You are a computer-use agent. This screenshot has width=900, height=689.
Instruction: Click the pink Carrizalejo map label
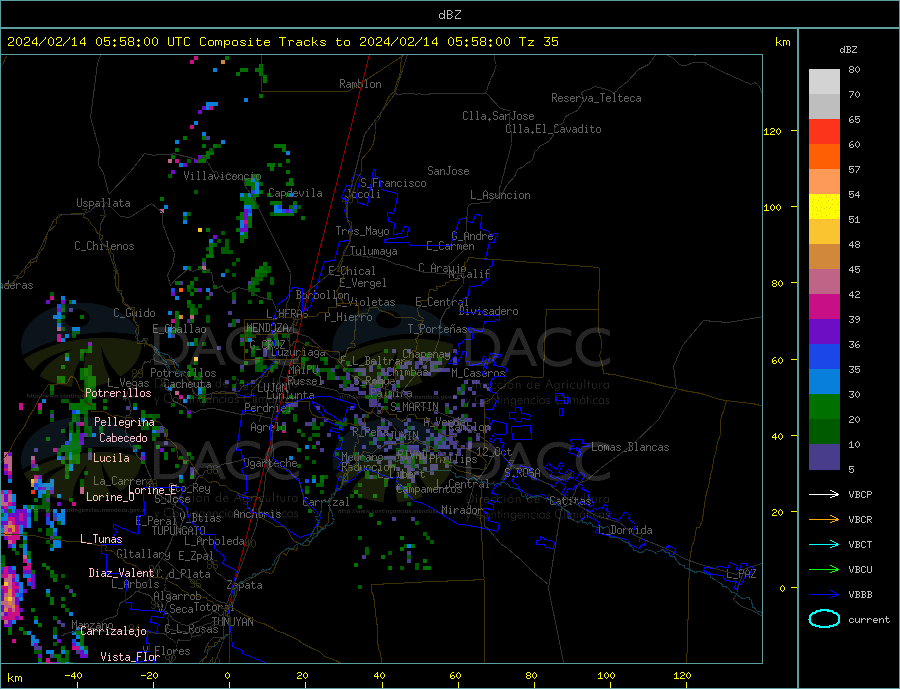tap(113, 632)
